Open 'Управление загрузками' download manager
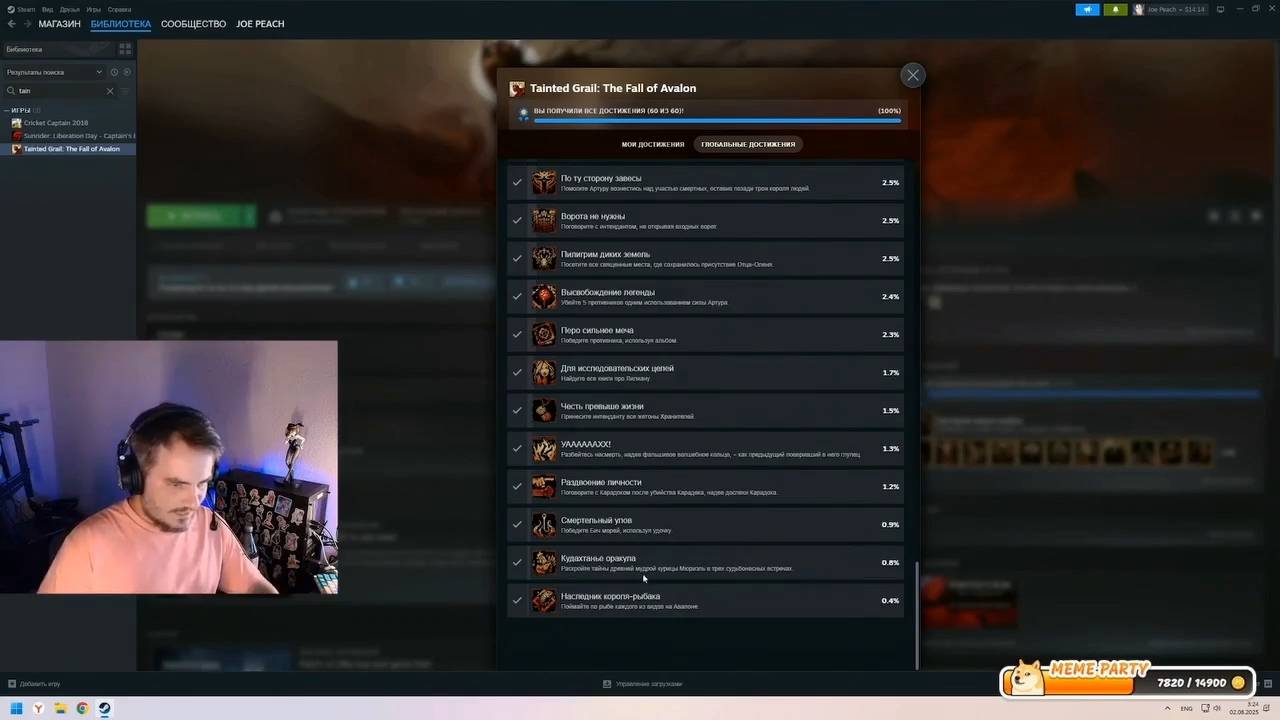 (642, 684)
